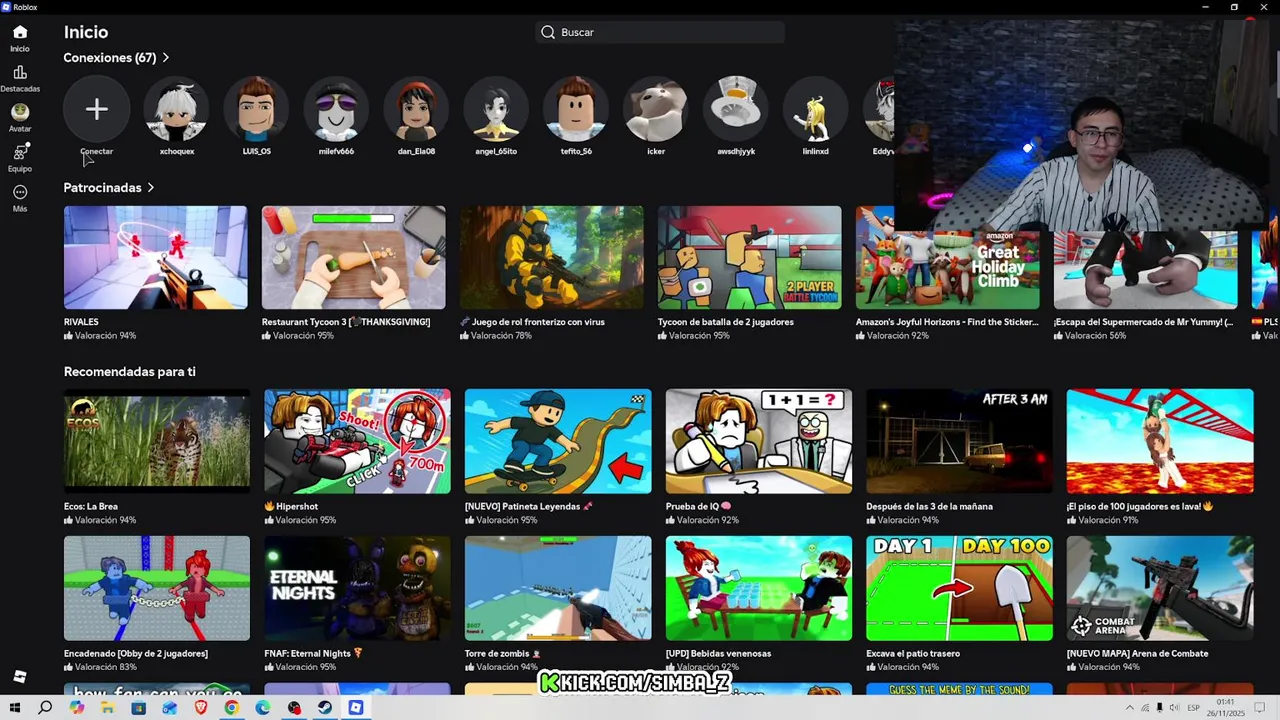Click the FNAF: Eternal Nights title text
The width and height of the screenshot is (1280, 720).
coord(313,654)
